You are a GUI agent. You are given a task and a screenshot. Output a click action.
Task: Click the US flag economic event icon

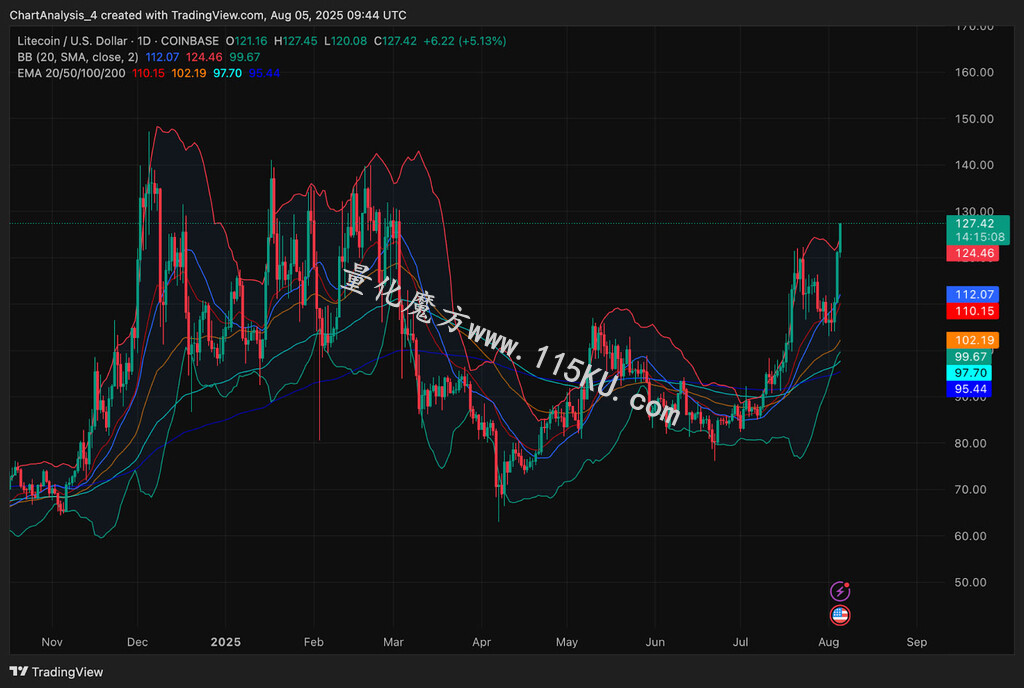840,615
